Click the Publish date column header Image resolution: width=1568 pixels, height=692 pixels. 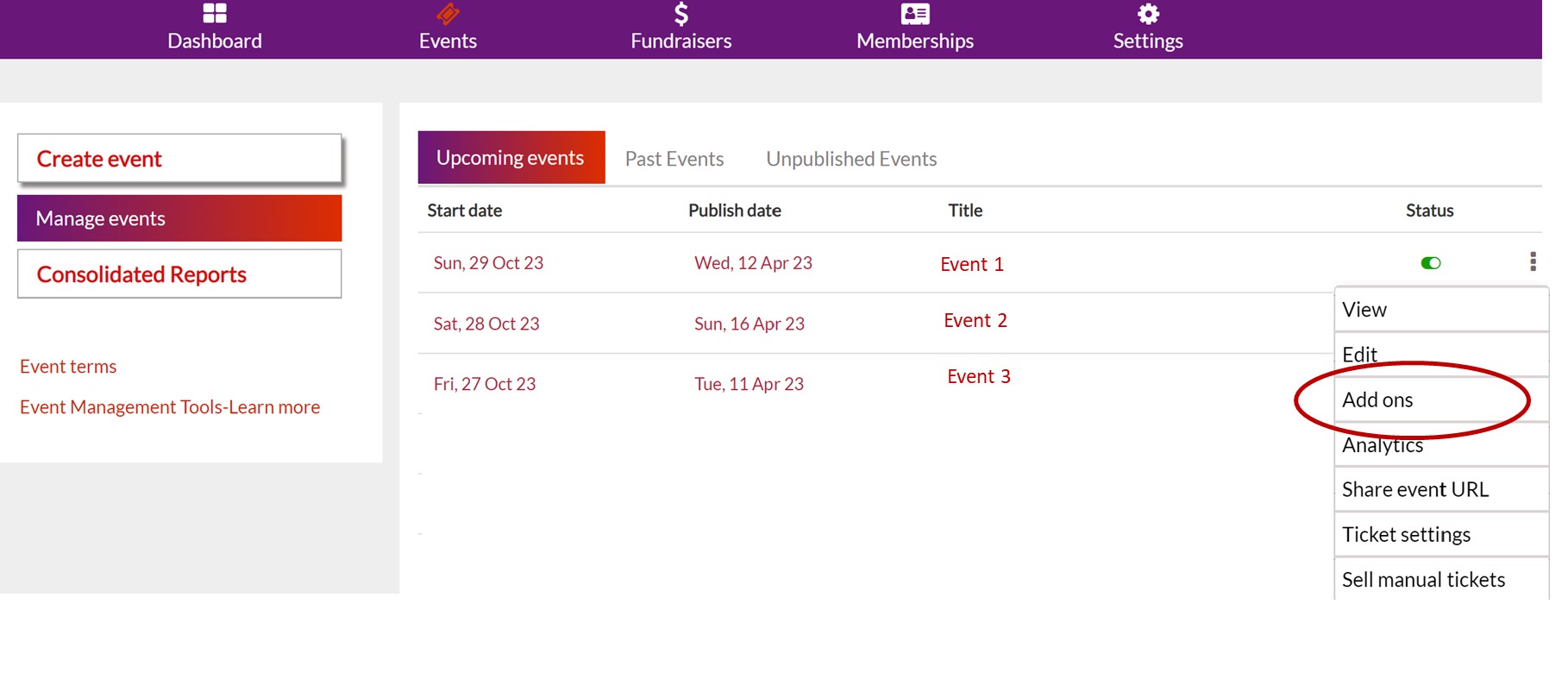(x=735, y=211)
